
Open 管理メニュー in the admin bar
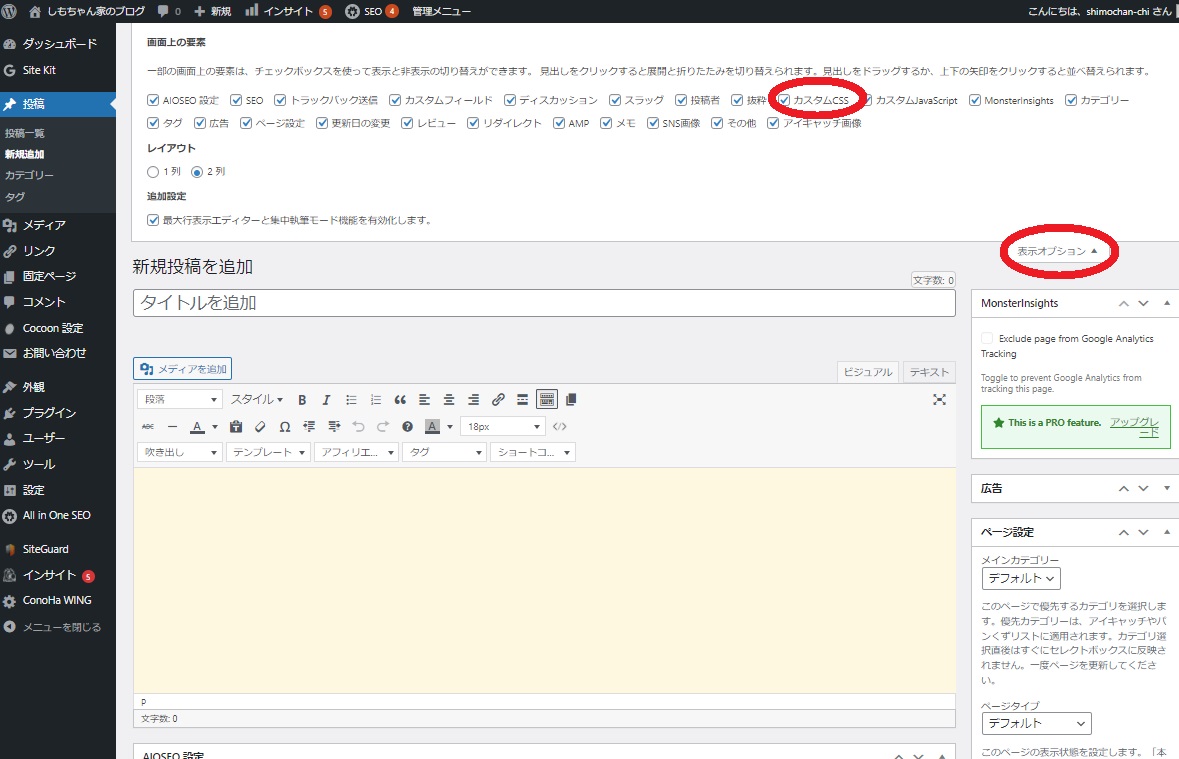click(x=441, y=11)
